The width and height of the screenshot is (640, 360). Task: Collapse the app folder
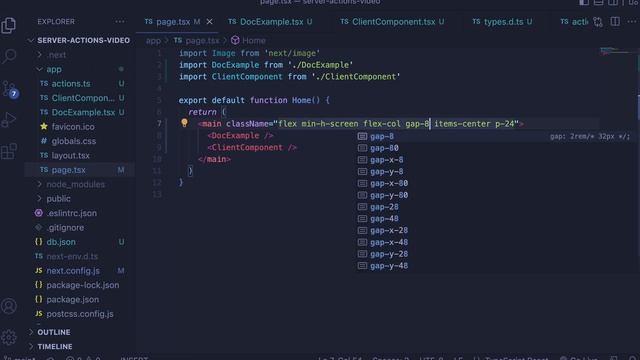click(x=80, y=69)
